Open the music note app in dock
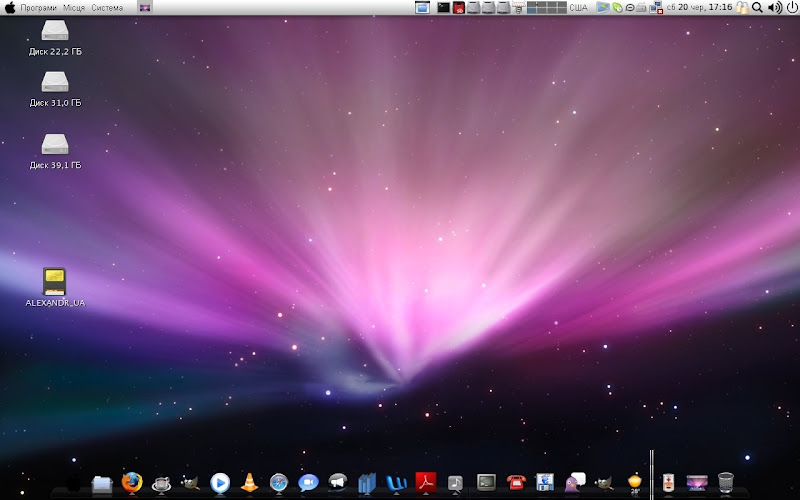Image resolution: width=800 pixels, height=500 pixels. pos(455,483)
